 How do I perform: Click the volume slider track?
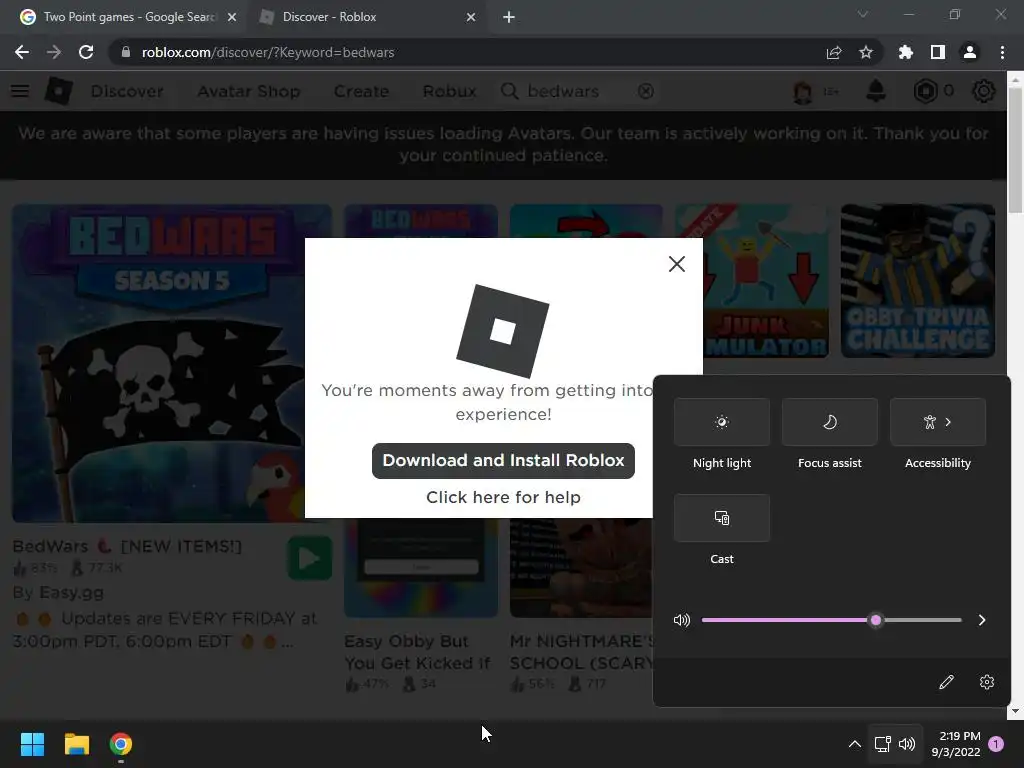[831, 620]
